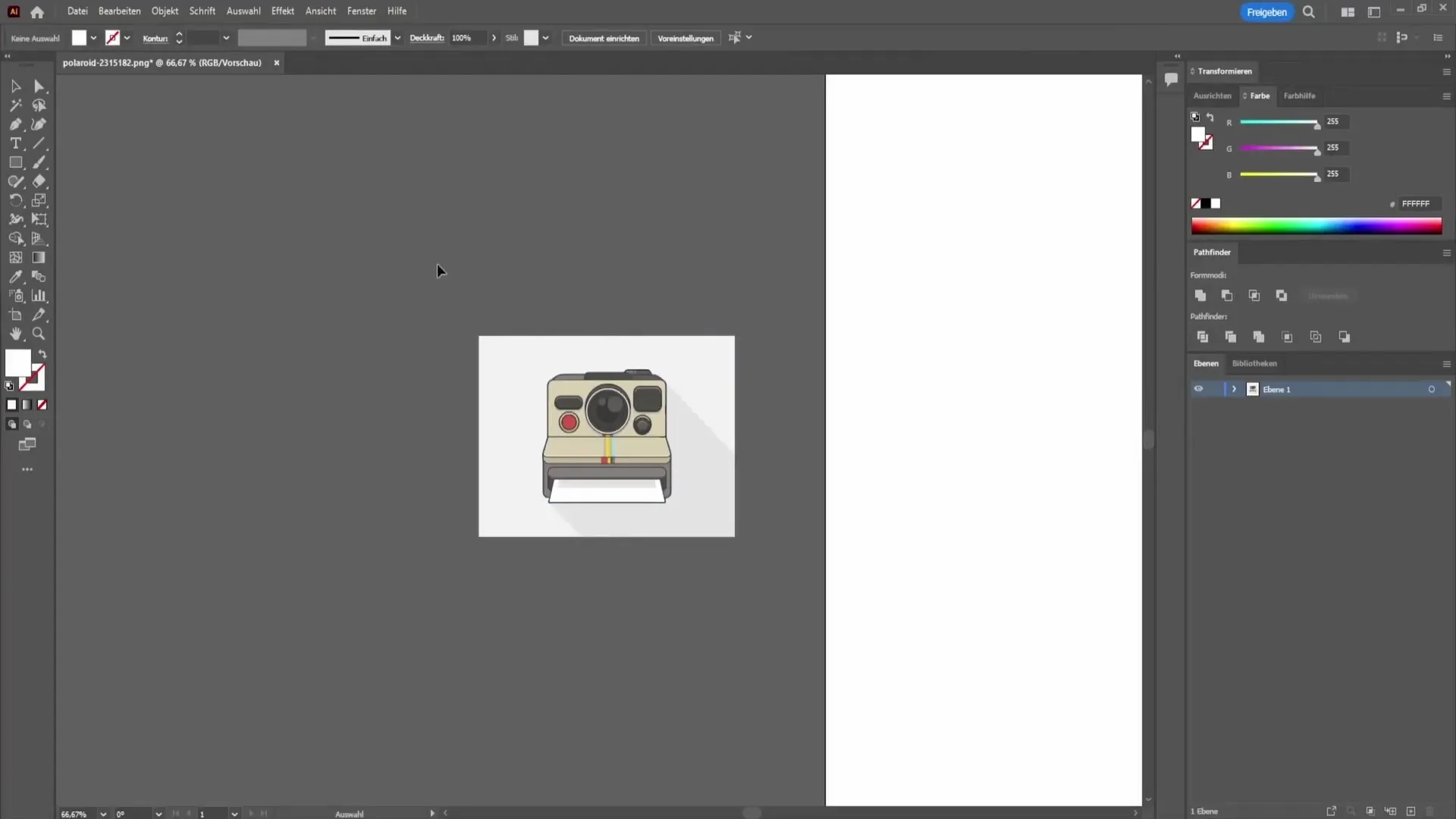Open the comments panel icon
This screenshot has width=1456, height=819.
1171,79
